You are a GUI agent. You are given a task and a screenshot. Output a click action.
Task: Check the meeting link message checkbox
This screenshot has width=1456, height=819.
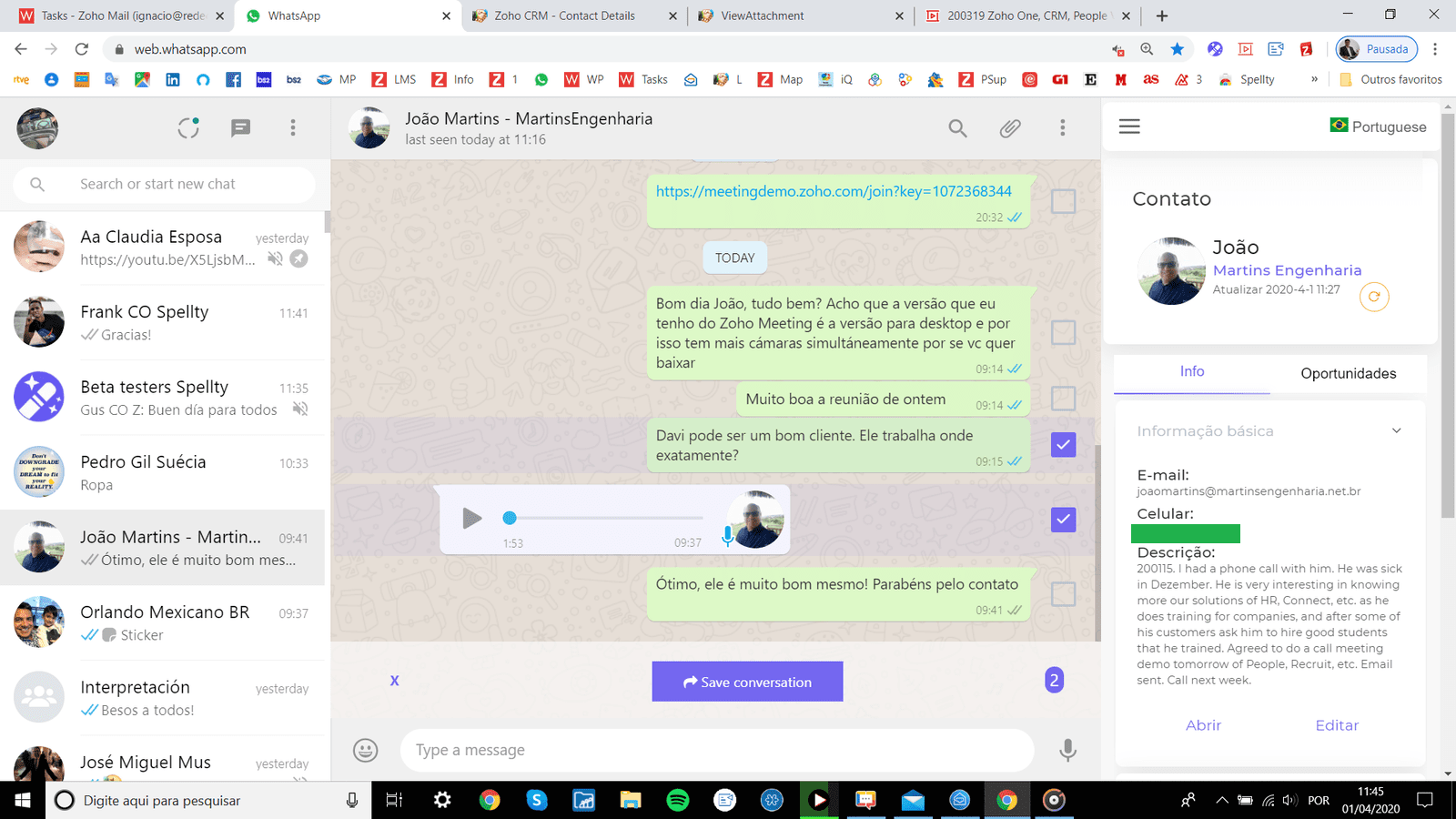1063,201
